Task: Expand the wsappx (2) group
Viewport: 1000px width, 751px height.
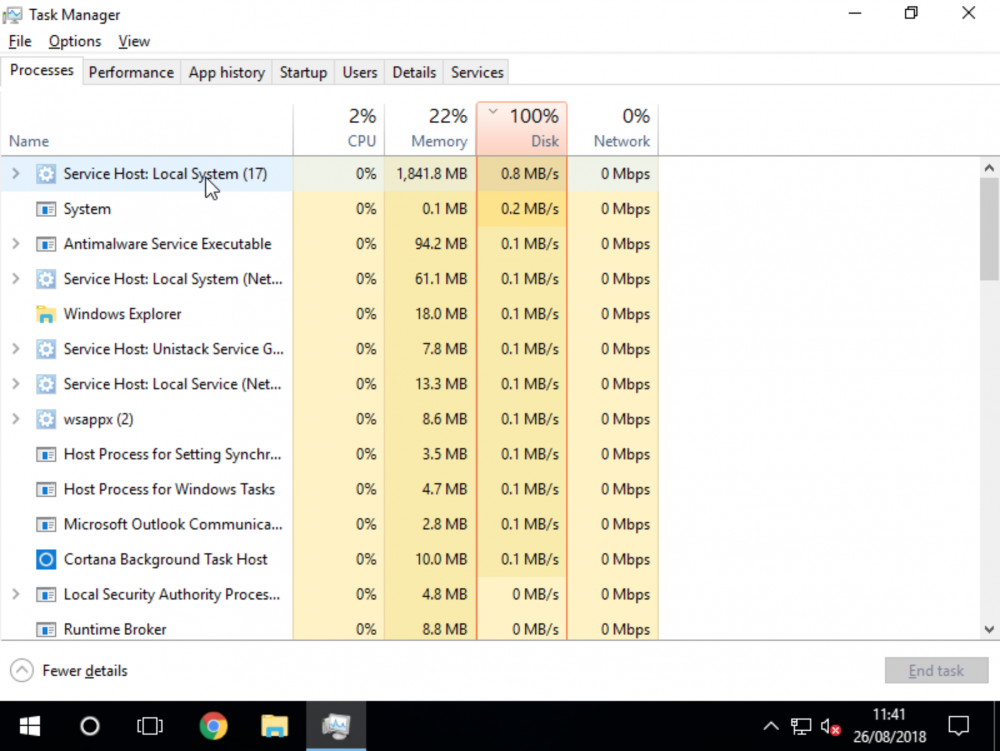Action: (x=16, y=419)
